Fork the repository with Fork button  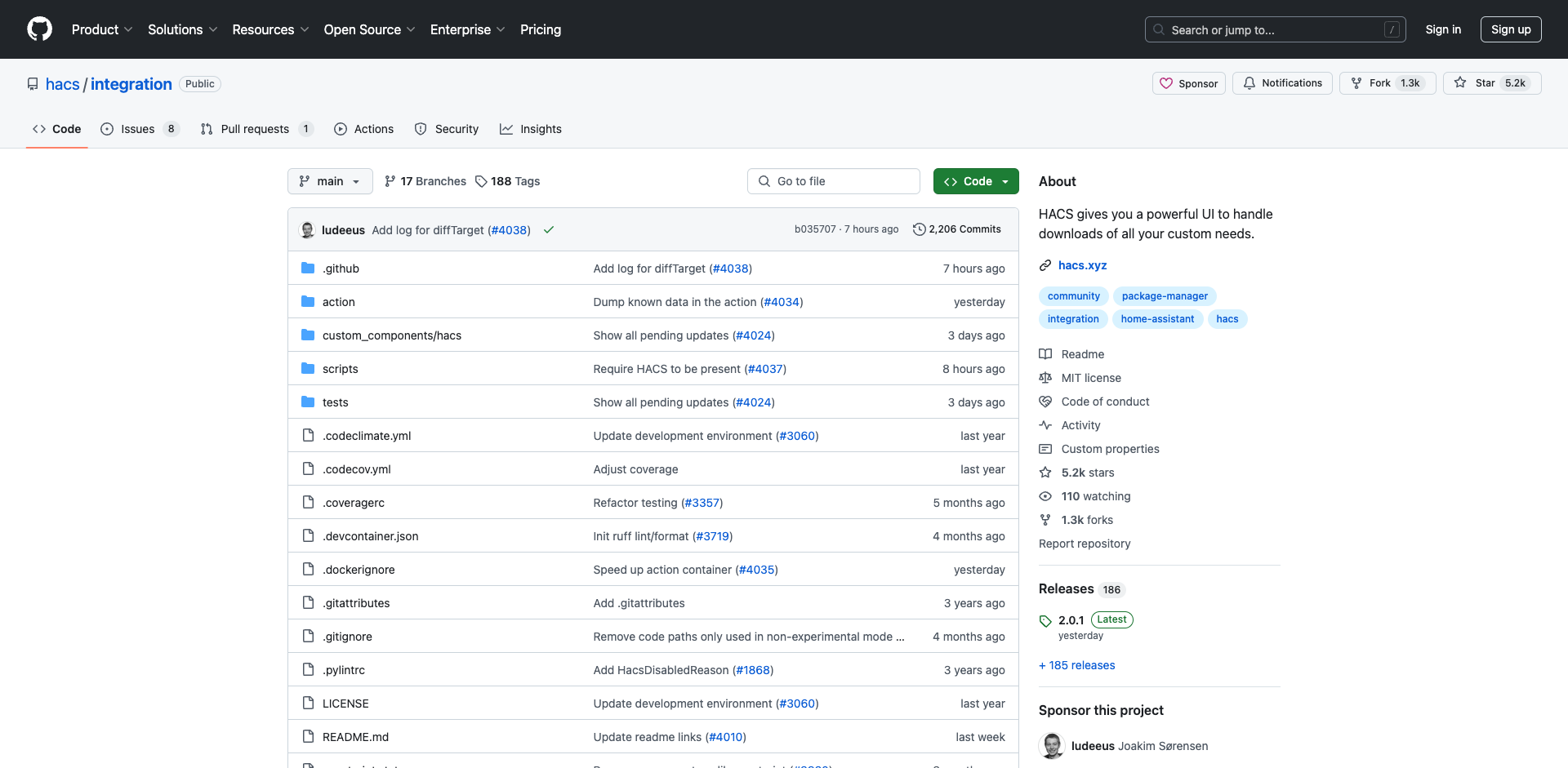[x=1388, y=83]
